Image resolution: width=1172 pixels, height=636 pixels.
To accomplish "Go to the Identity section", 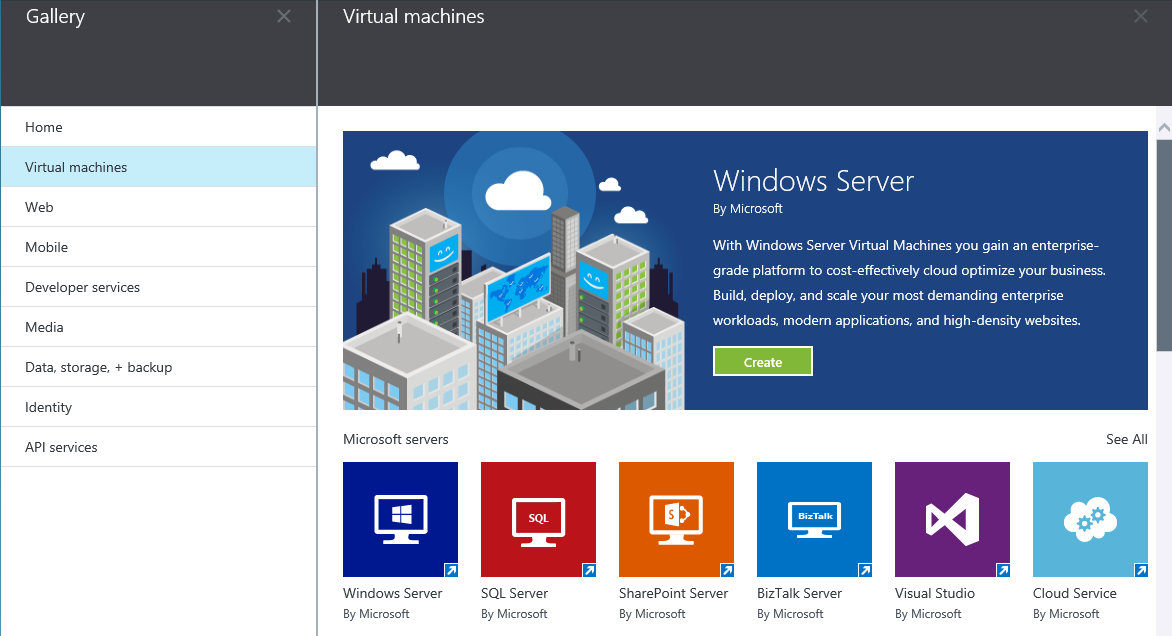I will [x=49, y=406].
